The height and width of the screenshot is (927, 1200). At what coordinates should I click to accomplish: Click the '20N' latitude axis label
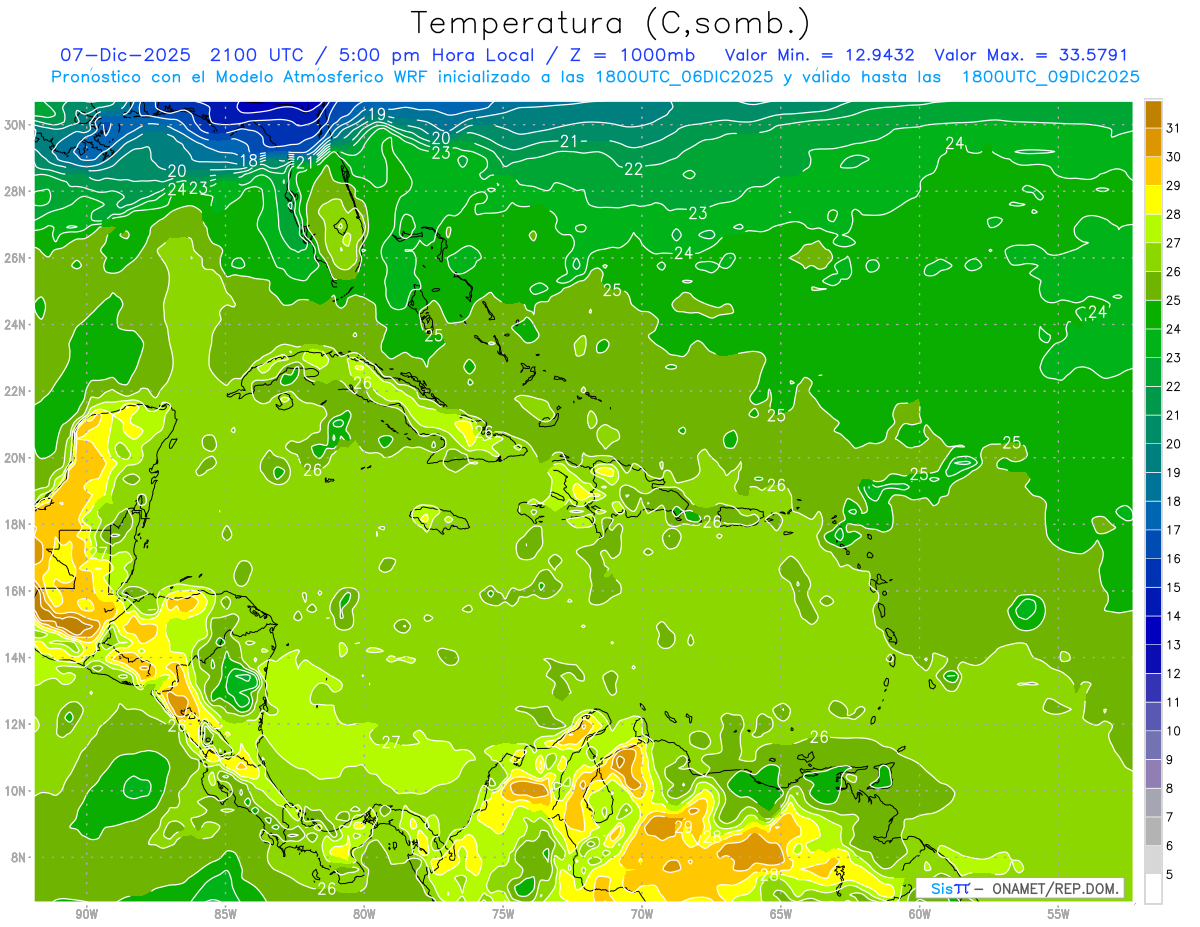pyautogui.click(x=14, y=457)
